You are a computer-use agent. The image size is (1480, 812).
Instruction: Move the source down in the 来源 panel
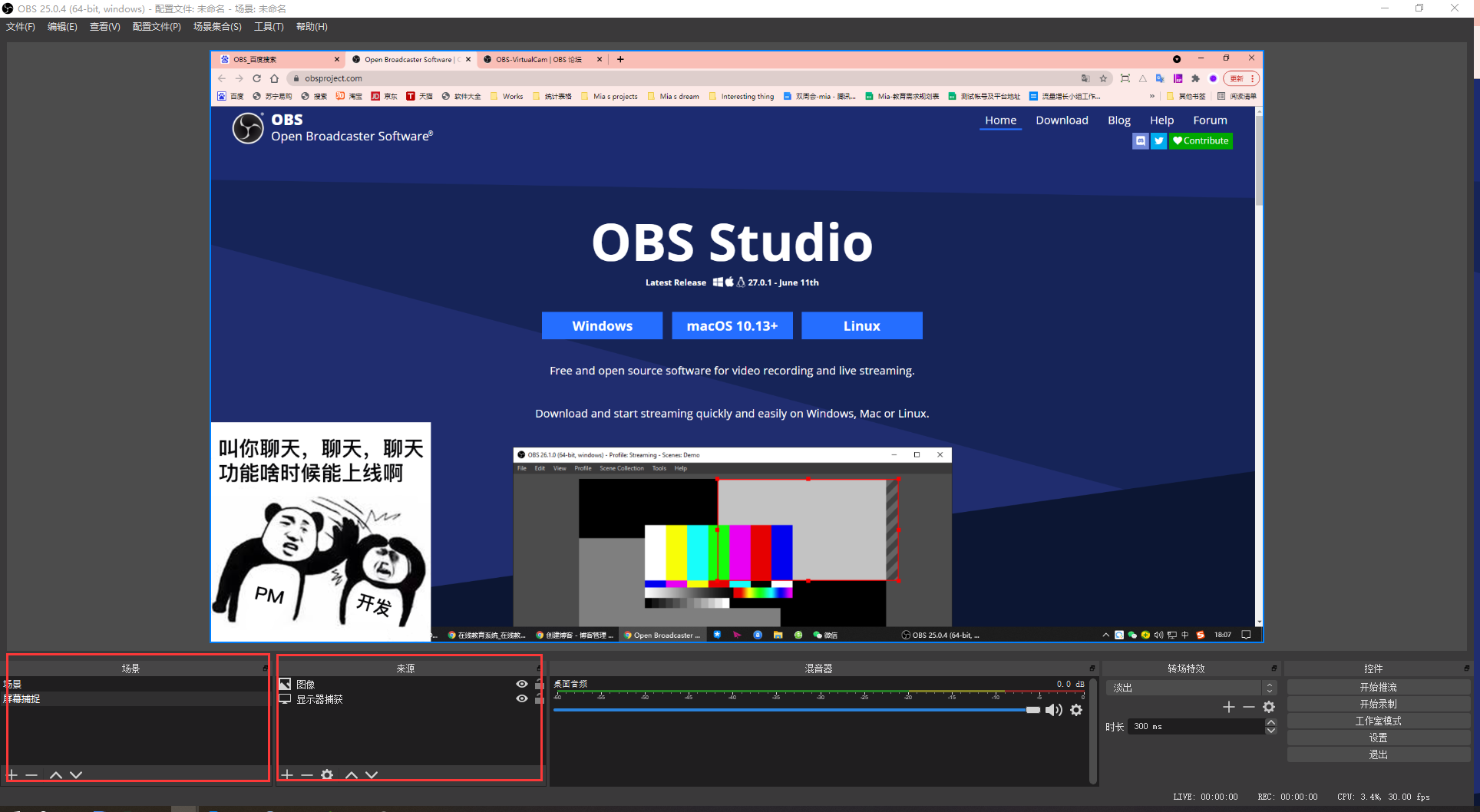372,775
